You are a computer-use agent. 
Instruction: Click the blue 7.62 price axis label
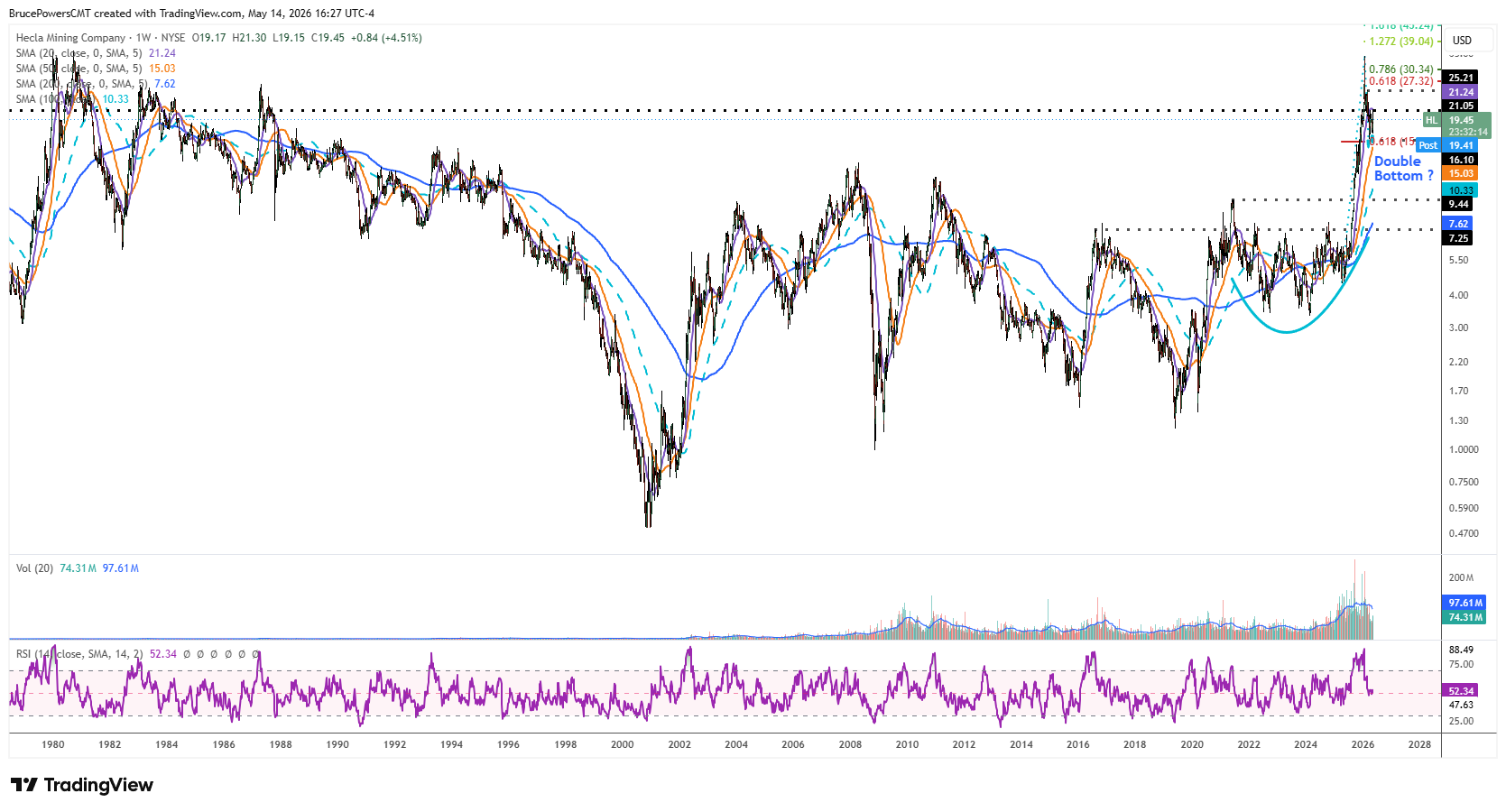pyautogui.click(x=1458, y=224)
